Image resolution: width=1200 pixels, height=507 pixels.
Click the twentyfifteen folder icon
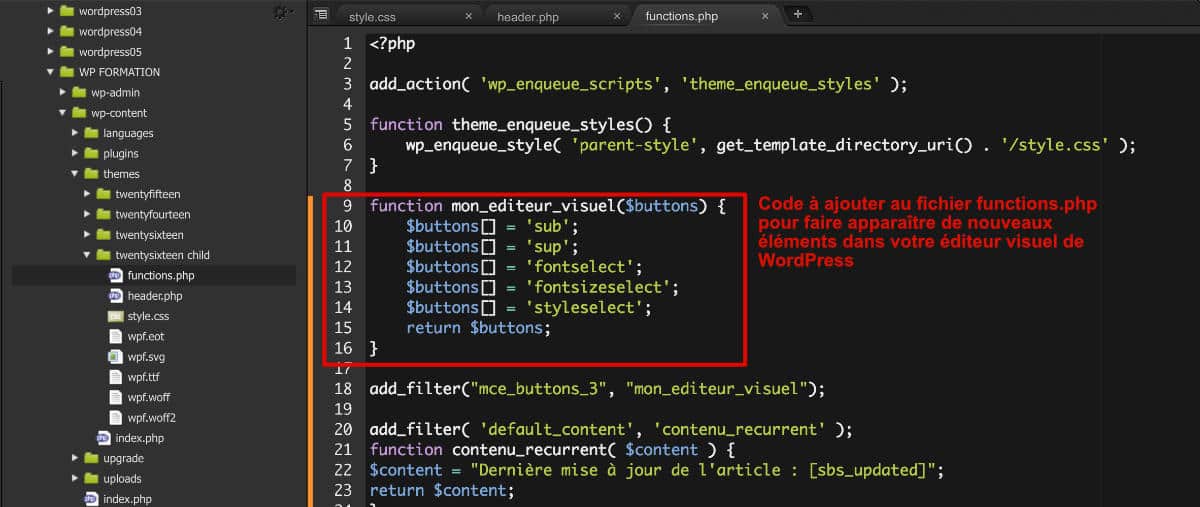103,194
